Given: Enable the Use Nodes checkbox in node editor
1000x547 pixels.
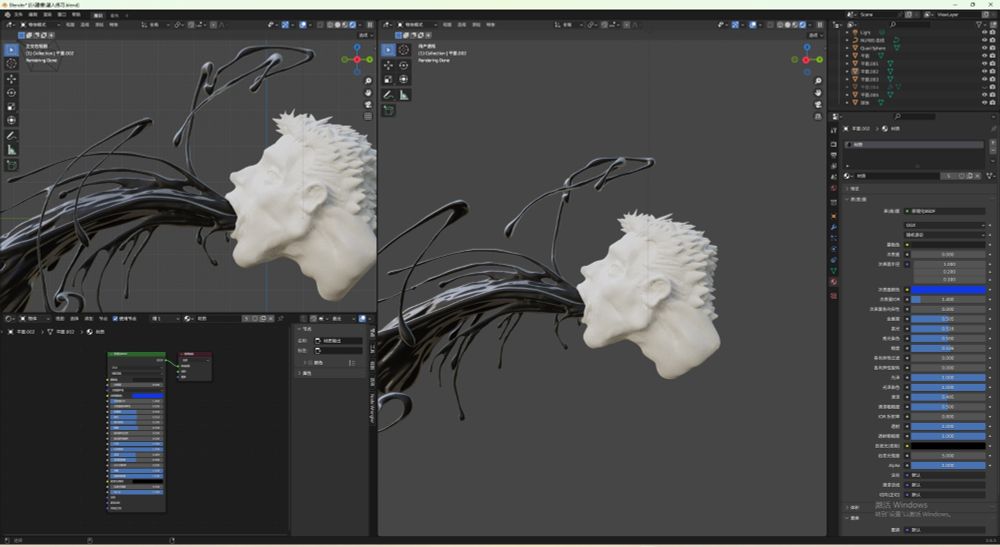Looking at the screenshot, I should [116, 318].
